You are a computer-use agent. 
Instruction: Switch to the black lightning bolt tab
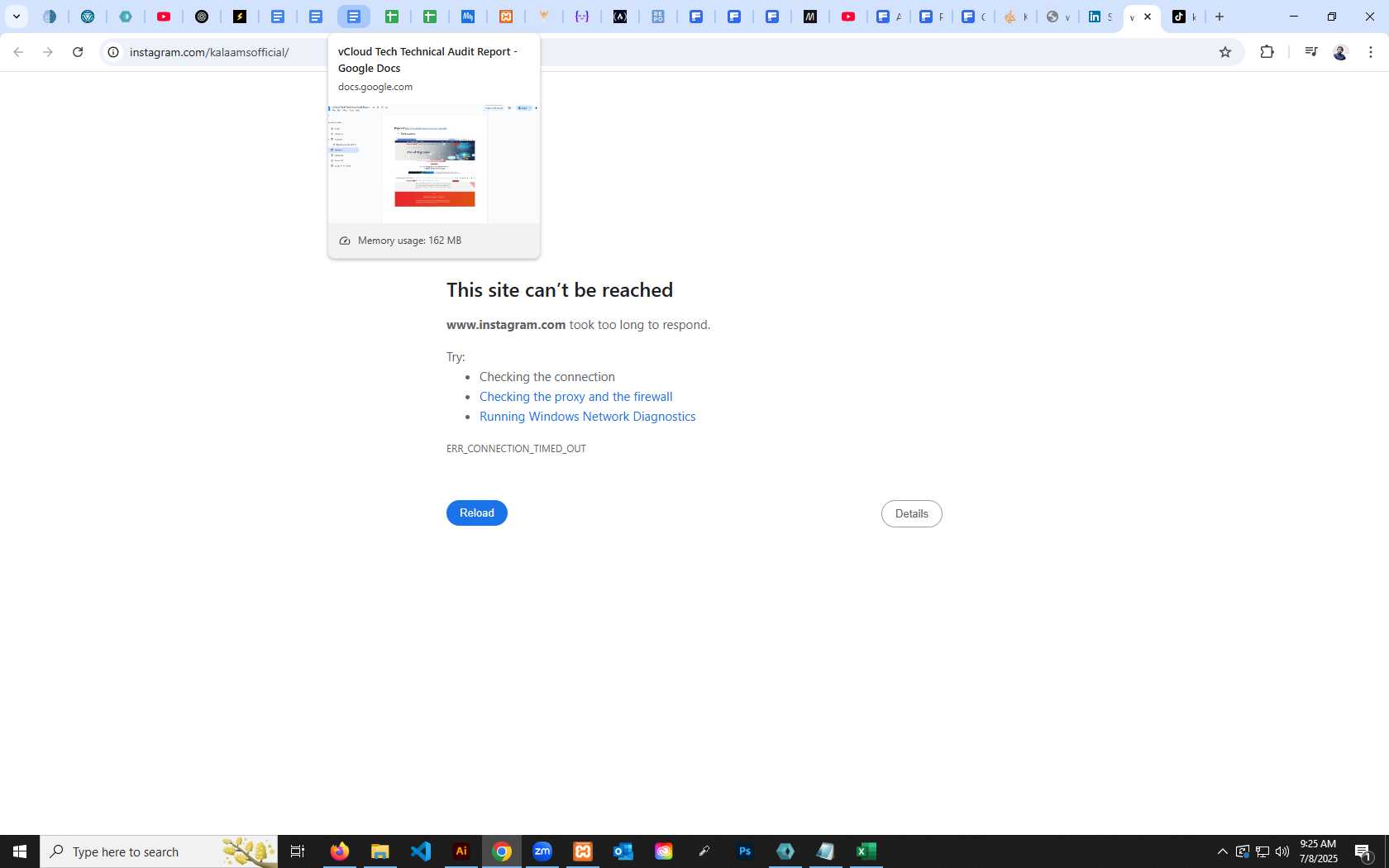(240, 17)
